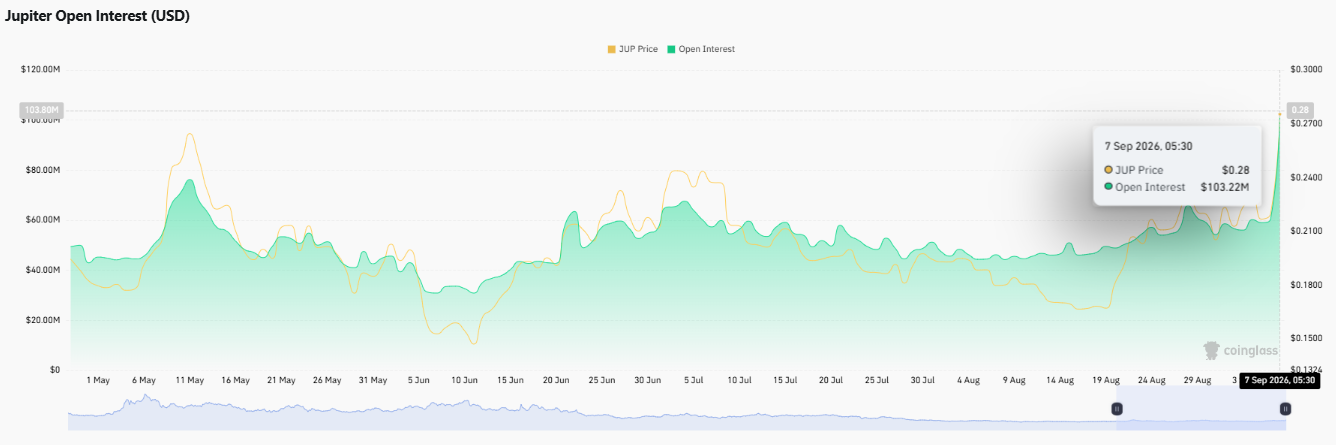This screenshot has width=1336, height=445.
Task: Click the 5 Jun date label
Action: [418, 380]
